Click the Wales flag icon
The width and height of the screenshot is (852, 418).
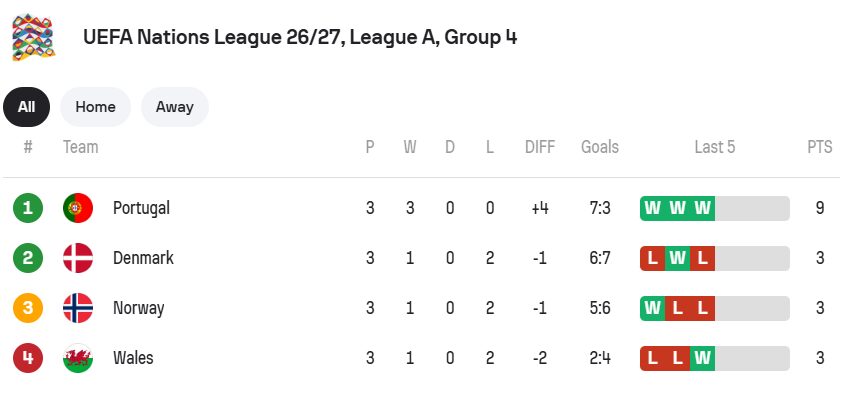click(78, 358)
